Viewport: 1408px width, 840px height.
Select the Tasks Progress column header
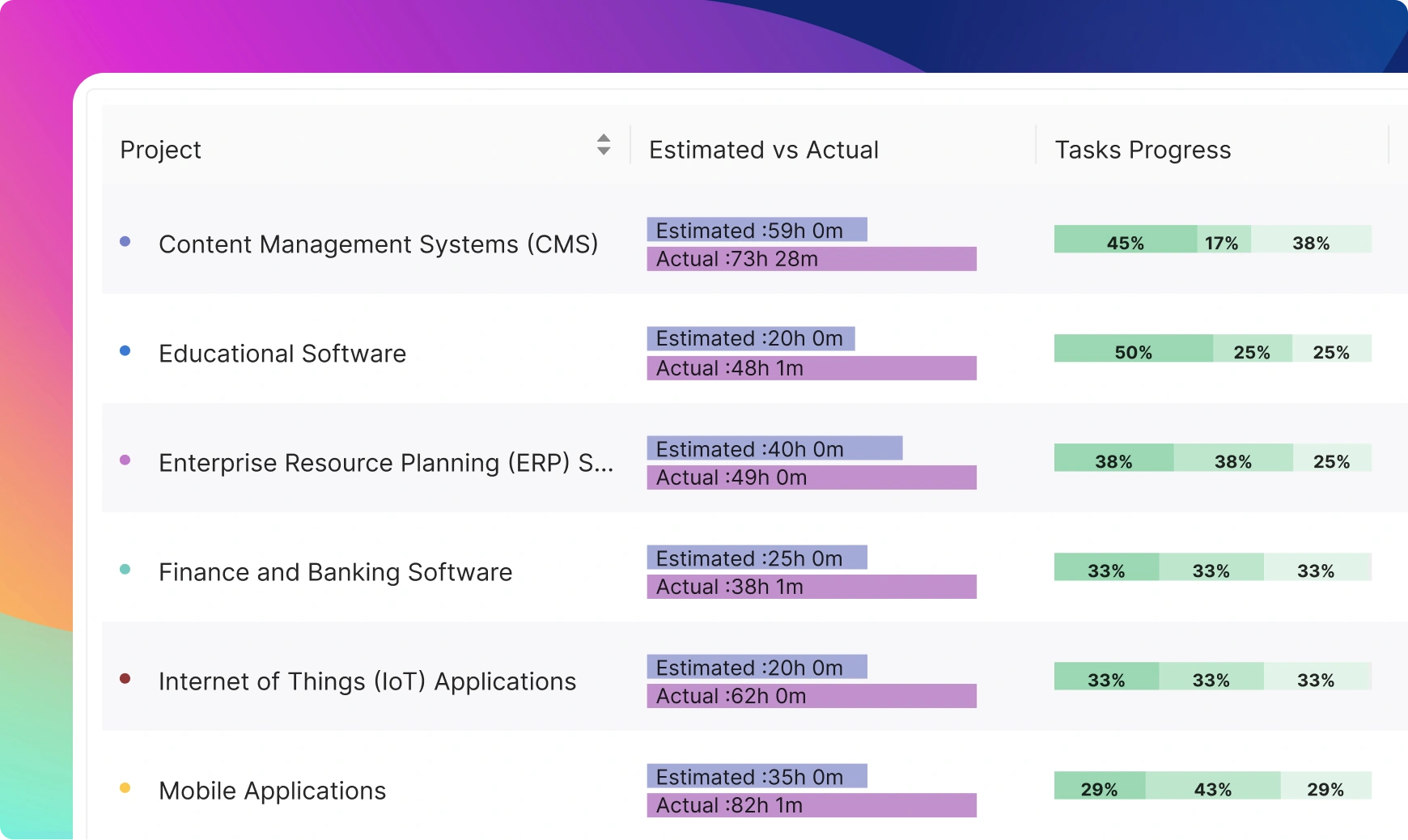[1142, 150]
